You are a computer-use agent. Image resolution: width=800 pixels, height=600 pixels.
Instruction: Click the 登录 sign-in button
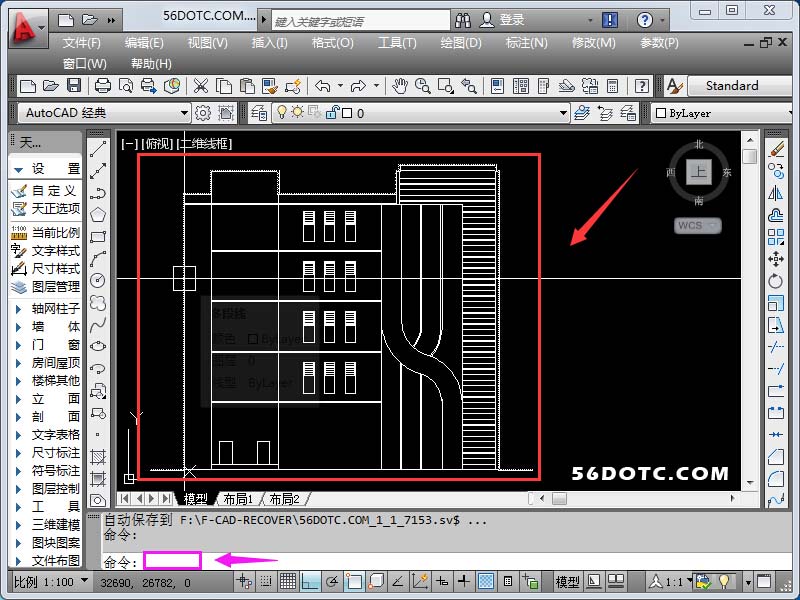[x=511, y=20]
